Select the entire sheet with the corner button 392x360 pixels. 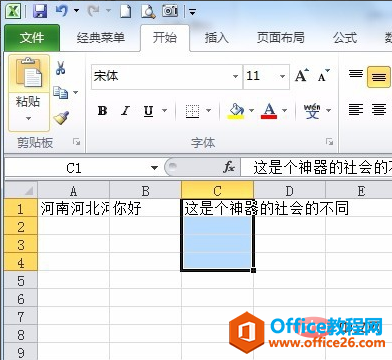pos(21,191)
